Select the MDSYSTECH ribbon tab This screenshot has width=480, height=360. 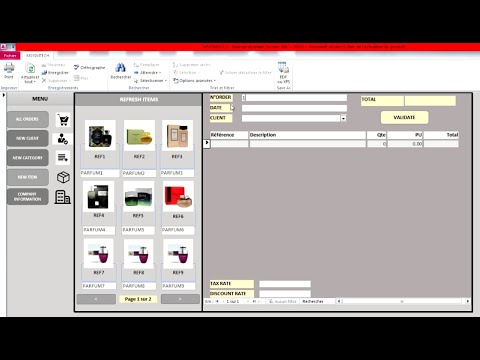[x=38, y=55]
